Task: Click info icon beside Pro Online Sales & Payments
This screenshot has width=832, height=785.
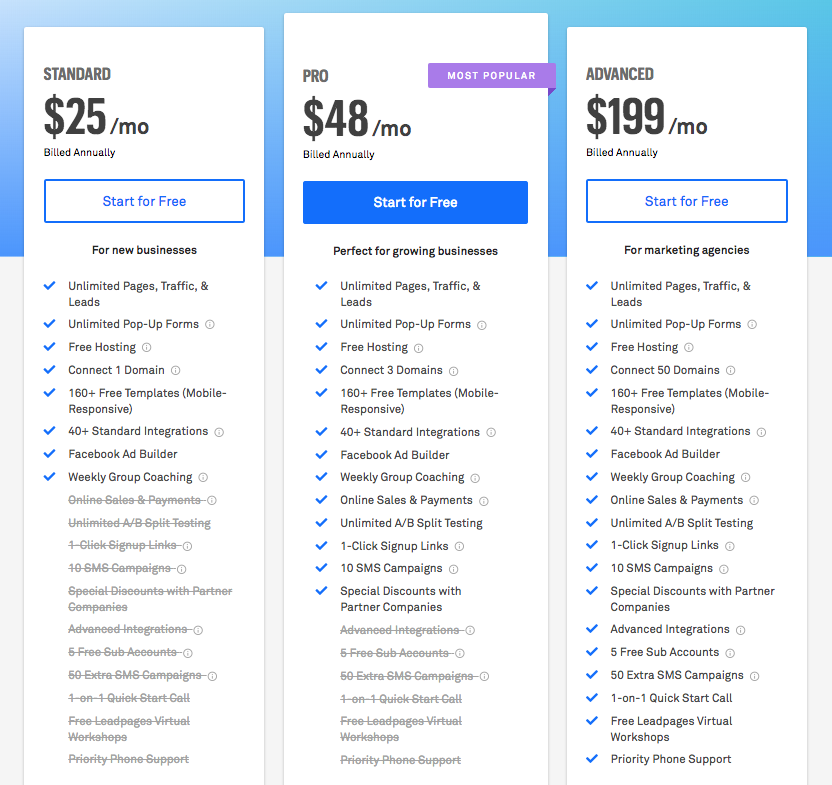Action: (x=484, y=500)
